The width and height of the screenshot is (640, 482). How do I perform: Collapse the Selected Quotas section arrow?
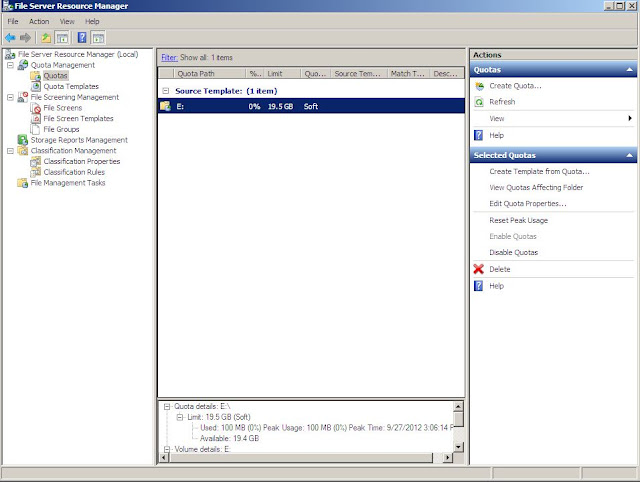tap(629, 155)
